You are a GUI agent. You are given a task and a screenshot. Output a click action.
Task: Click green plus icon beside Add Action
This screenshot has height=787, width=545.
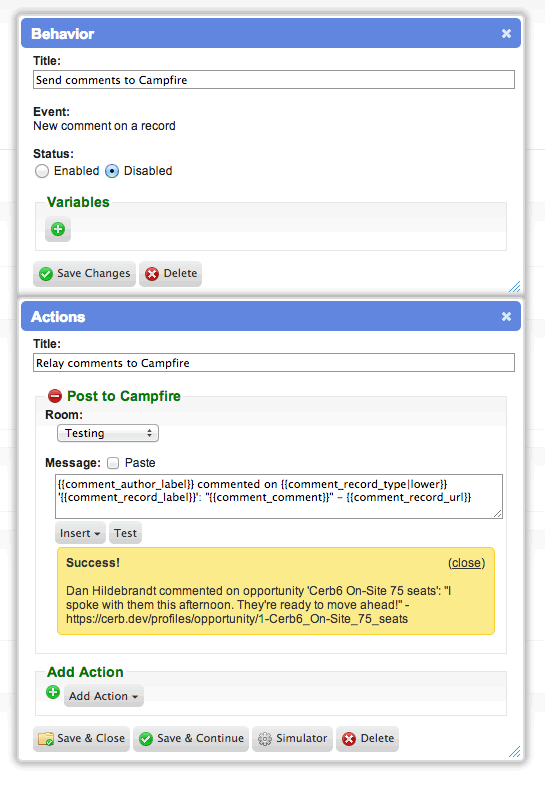point(53,693)
